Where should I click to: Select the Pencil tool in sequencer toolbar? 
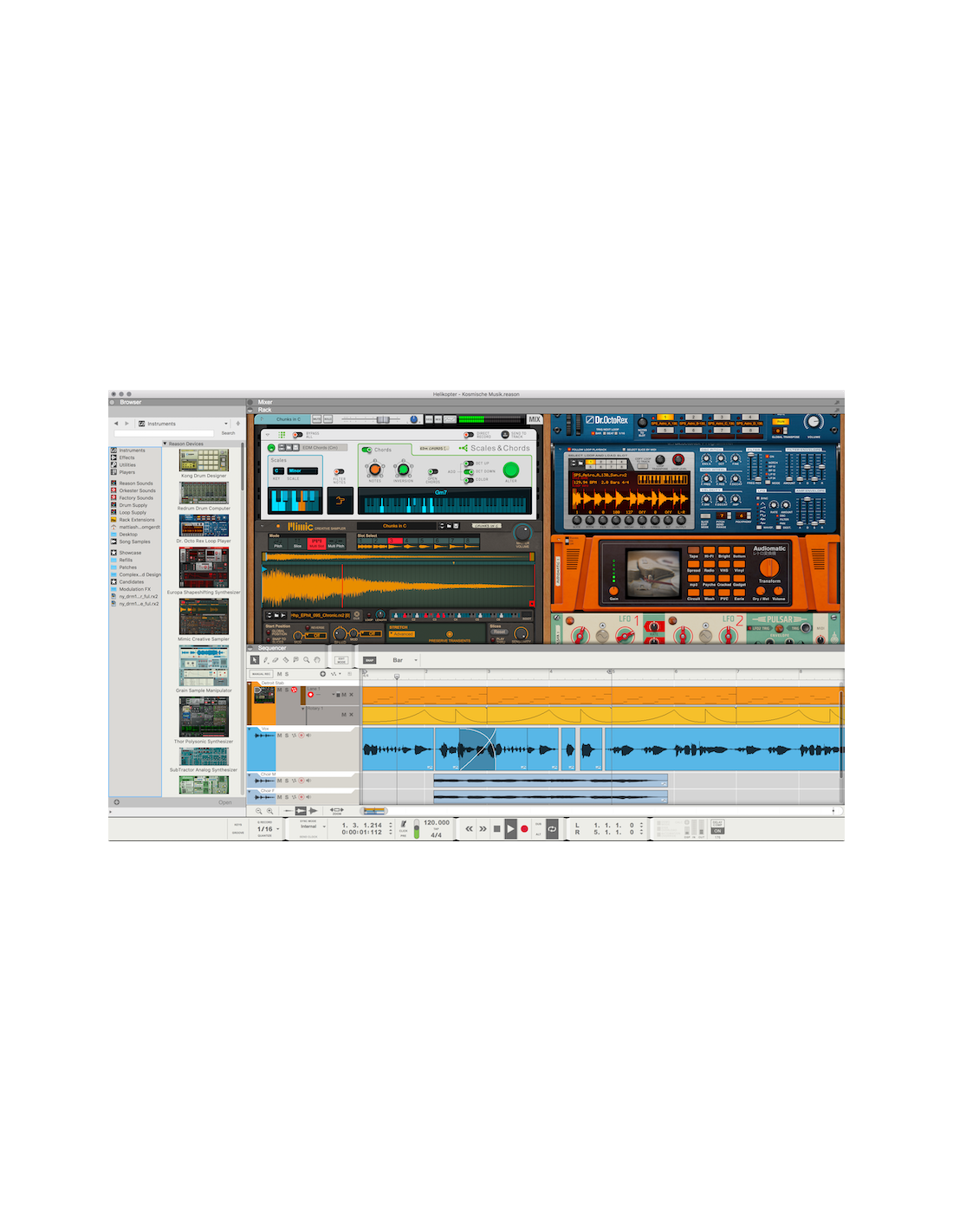[265, 660]
